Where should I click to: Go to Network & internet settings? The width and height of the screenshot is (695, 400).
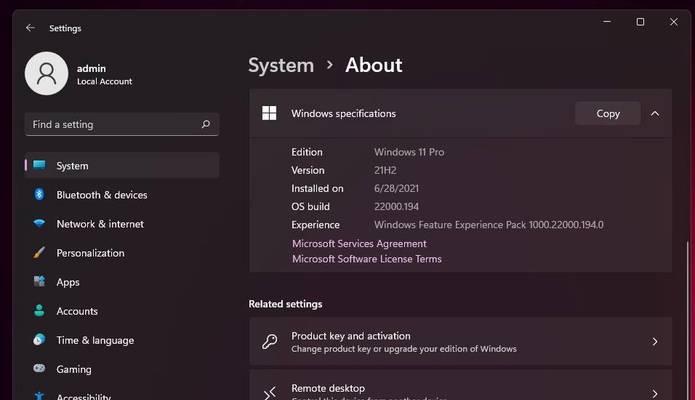[x=122, y=224]
